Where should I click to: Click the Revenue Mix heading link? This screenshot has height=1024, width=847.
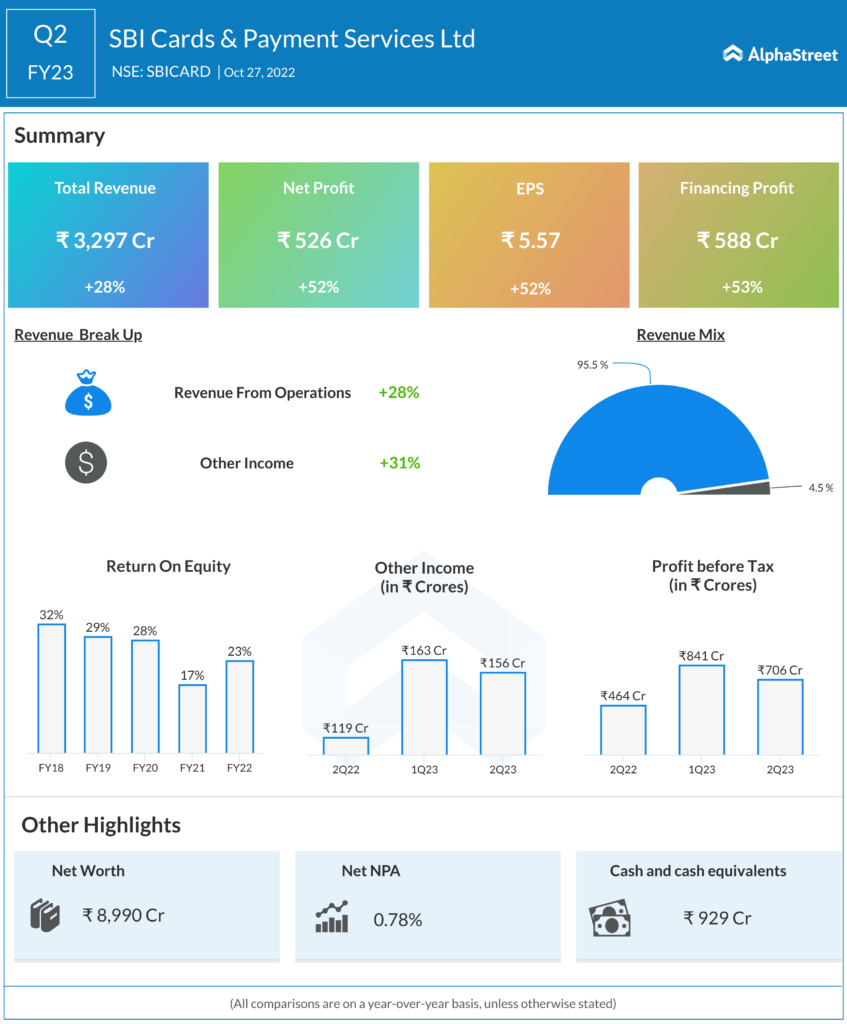point(680,335)
